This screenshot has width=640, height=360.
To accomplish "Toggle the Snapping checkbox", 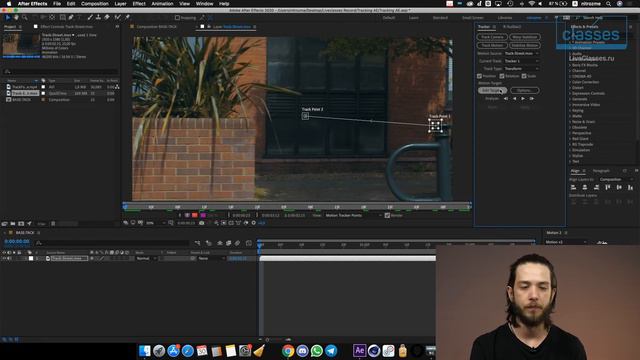I will click(177, 18).
